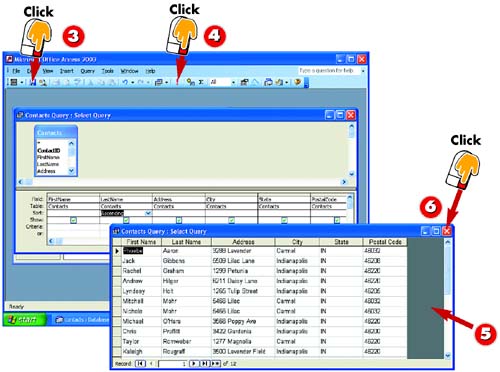Click the Postal Code column header in datasheet
500x372 pixels.
pyautogui.click(x=385, y=242)
